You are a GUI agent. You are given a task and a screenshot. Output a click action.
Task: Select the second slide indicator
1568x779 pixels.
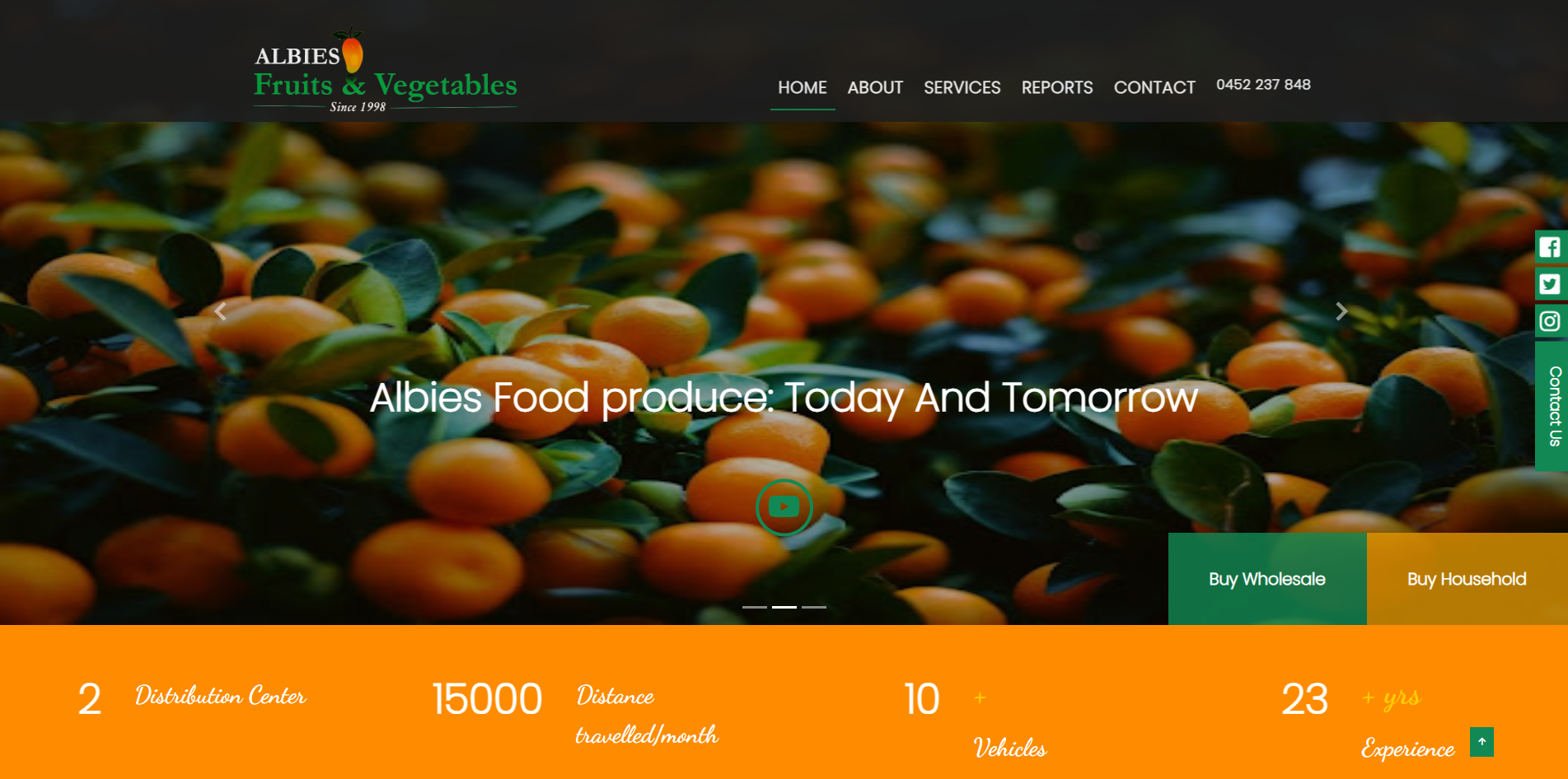[784, 607]
